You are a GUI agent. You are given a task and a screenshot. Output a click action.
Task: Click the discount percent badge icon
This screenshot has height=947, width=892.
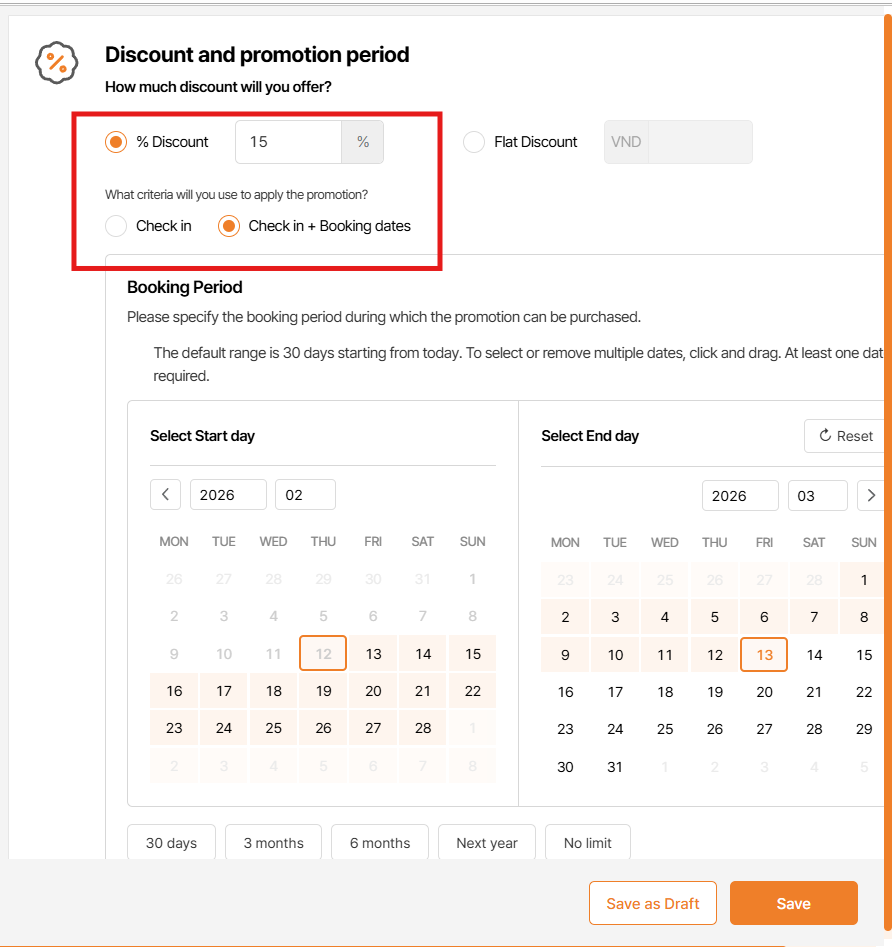pyautogui.click(x=57, y=63)
